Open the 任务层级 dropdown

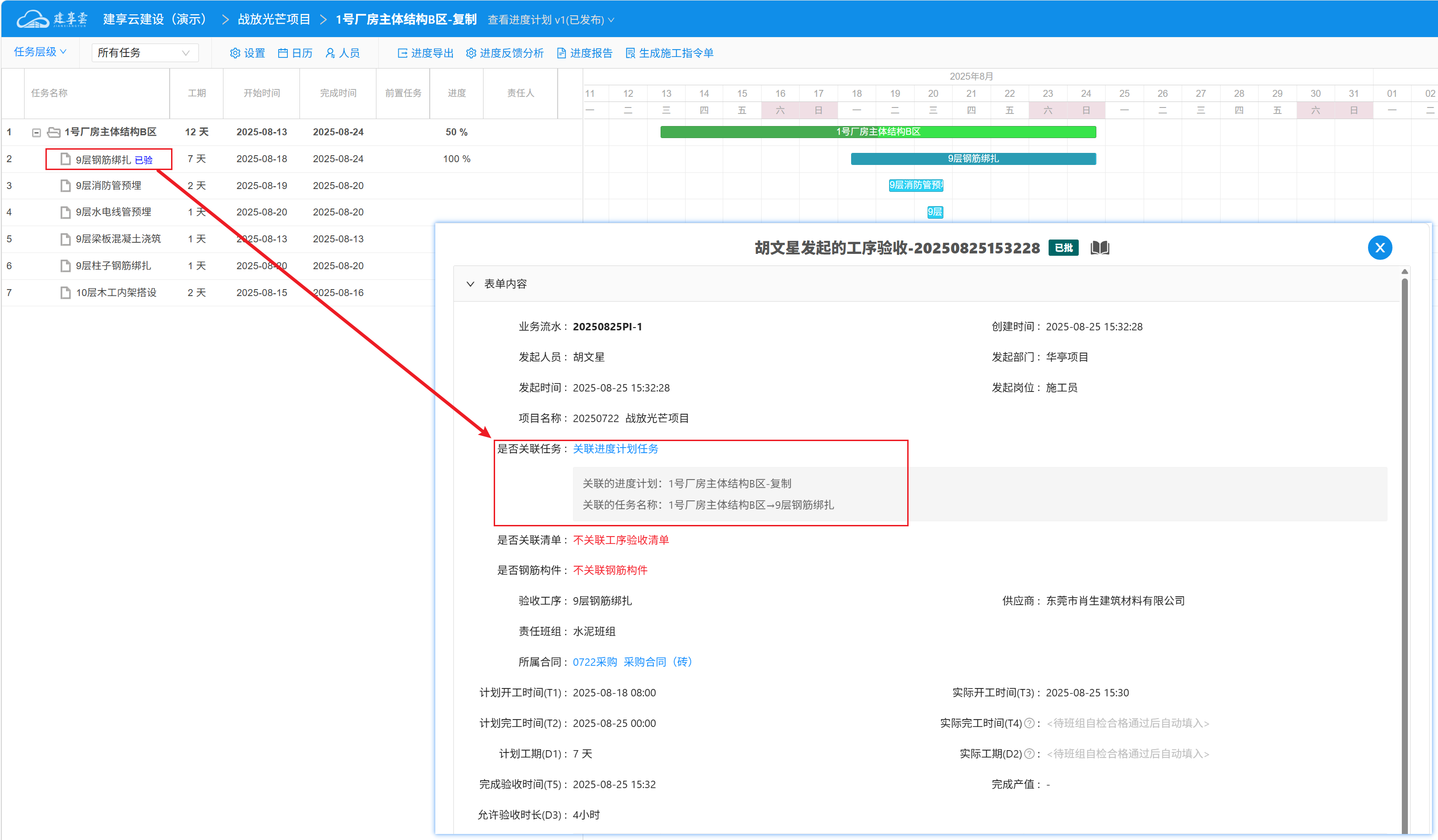(40, 52)
